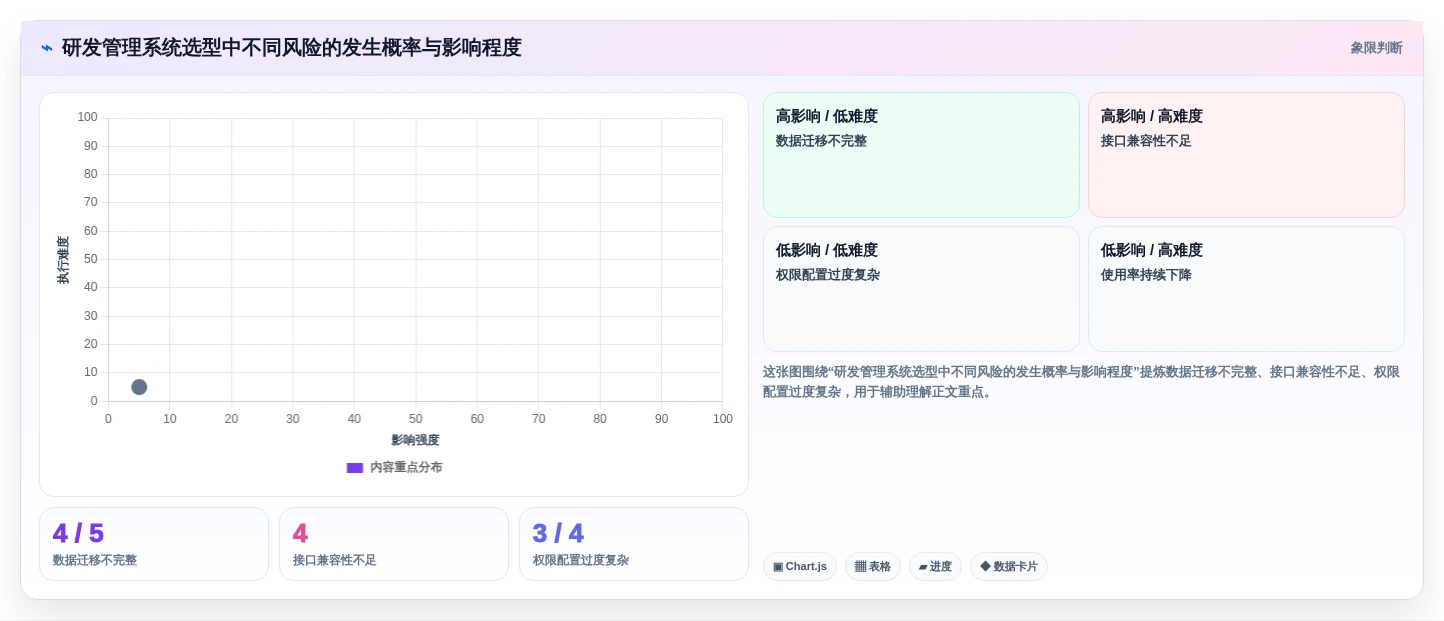Click the 执行难度 y-axis title
Image resolution: width=1444 pixels, height=621 pixels.
tap(63, 260)
